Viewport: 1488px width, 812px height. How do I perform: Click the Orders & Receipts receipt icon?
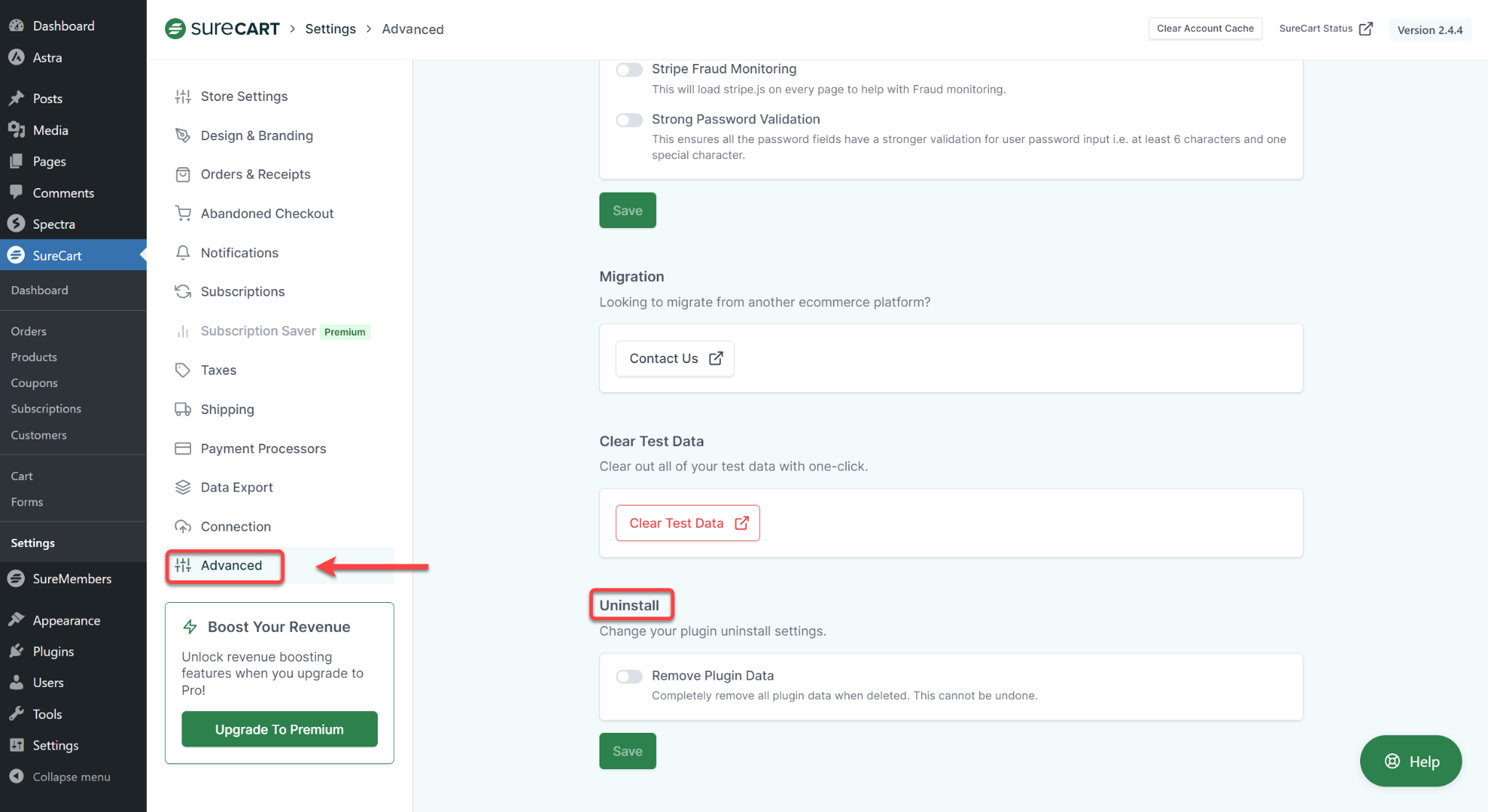(183, 174)
